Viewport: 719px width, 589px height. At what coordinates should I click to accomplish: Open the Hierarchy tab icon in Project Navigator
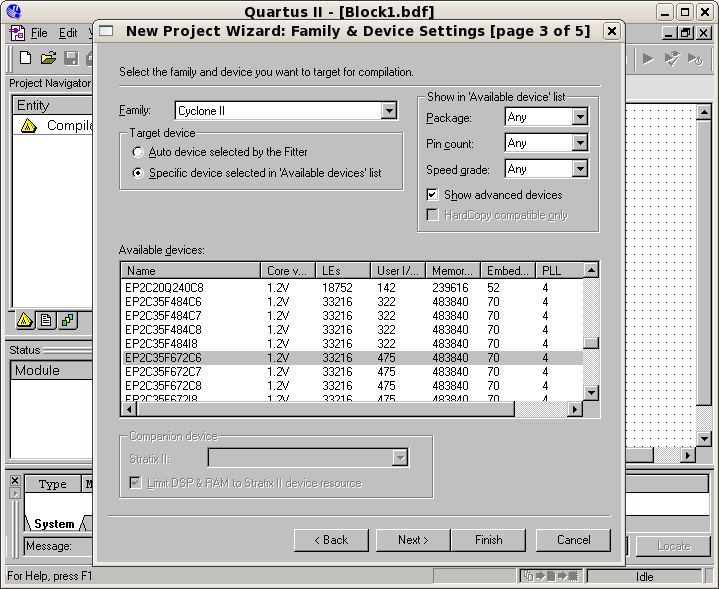[27, 321]
